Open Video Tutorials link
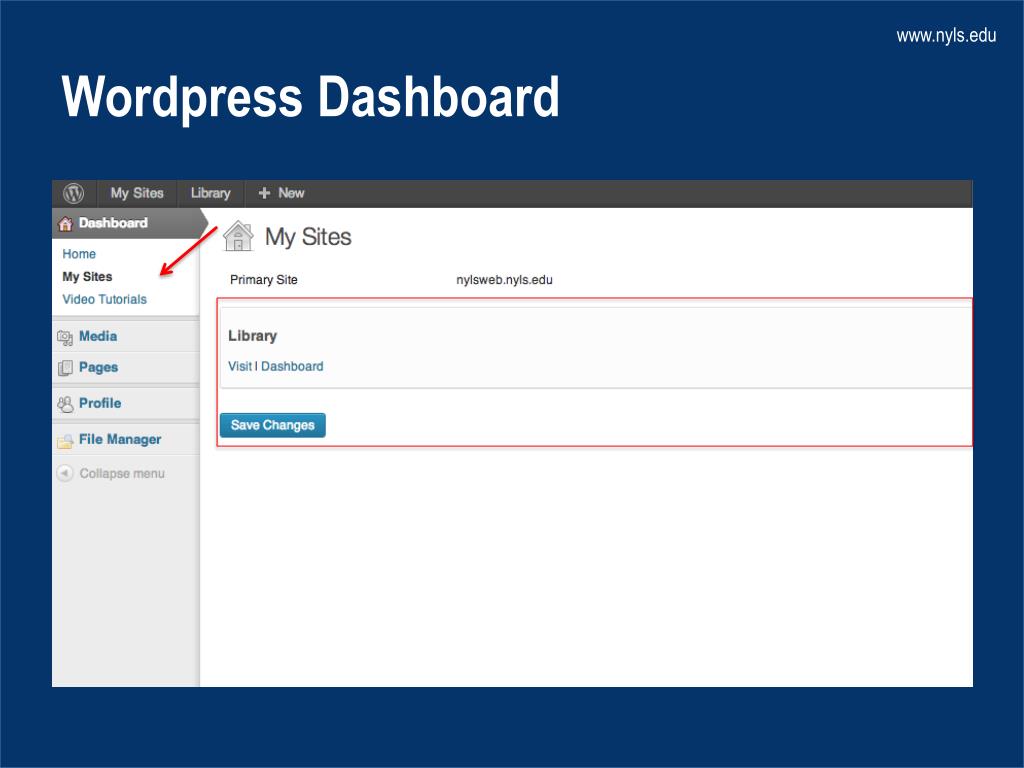Viewport: 1024px width, 768px height. click(x=104, y=300)
